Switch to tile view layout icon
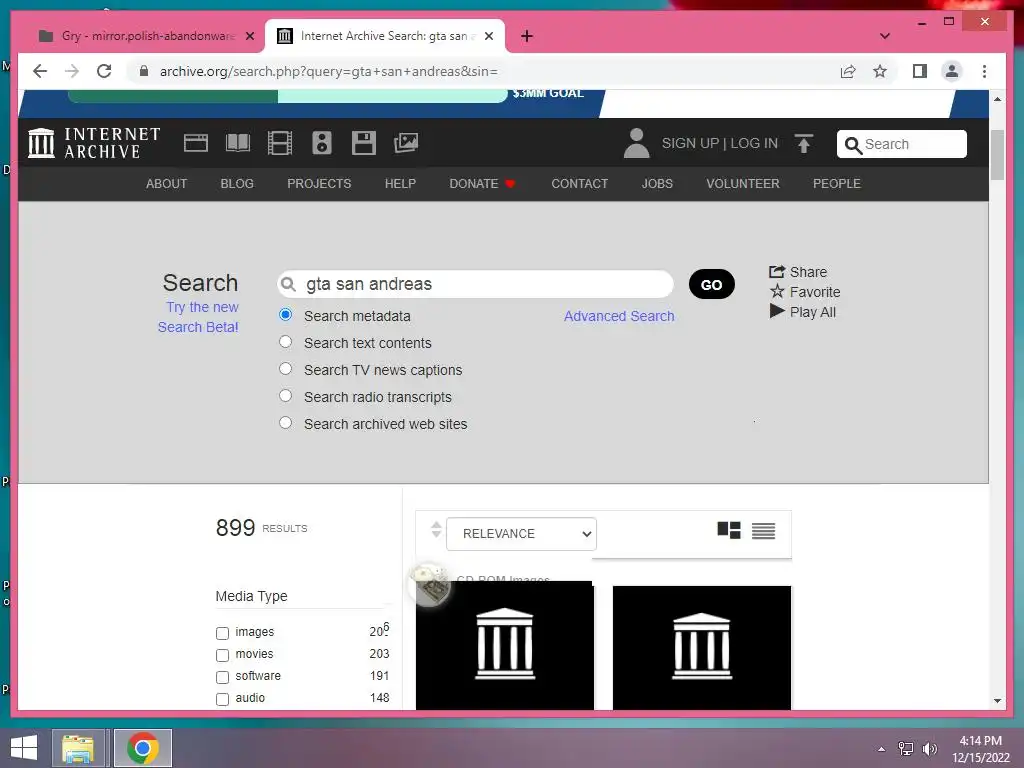The height and width of the screenshot is (768, 1024). (729, 530)
